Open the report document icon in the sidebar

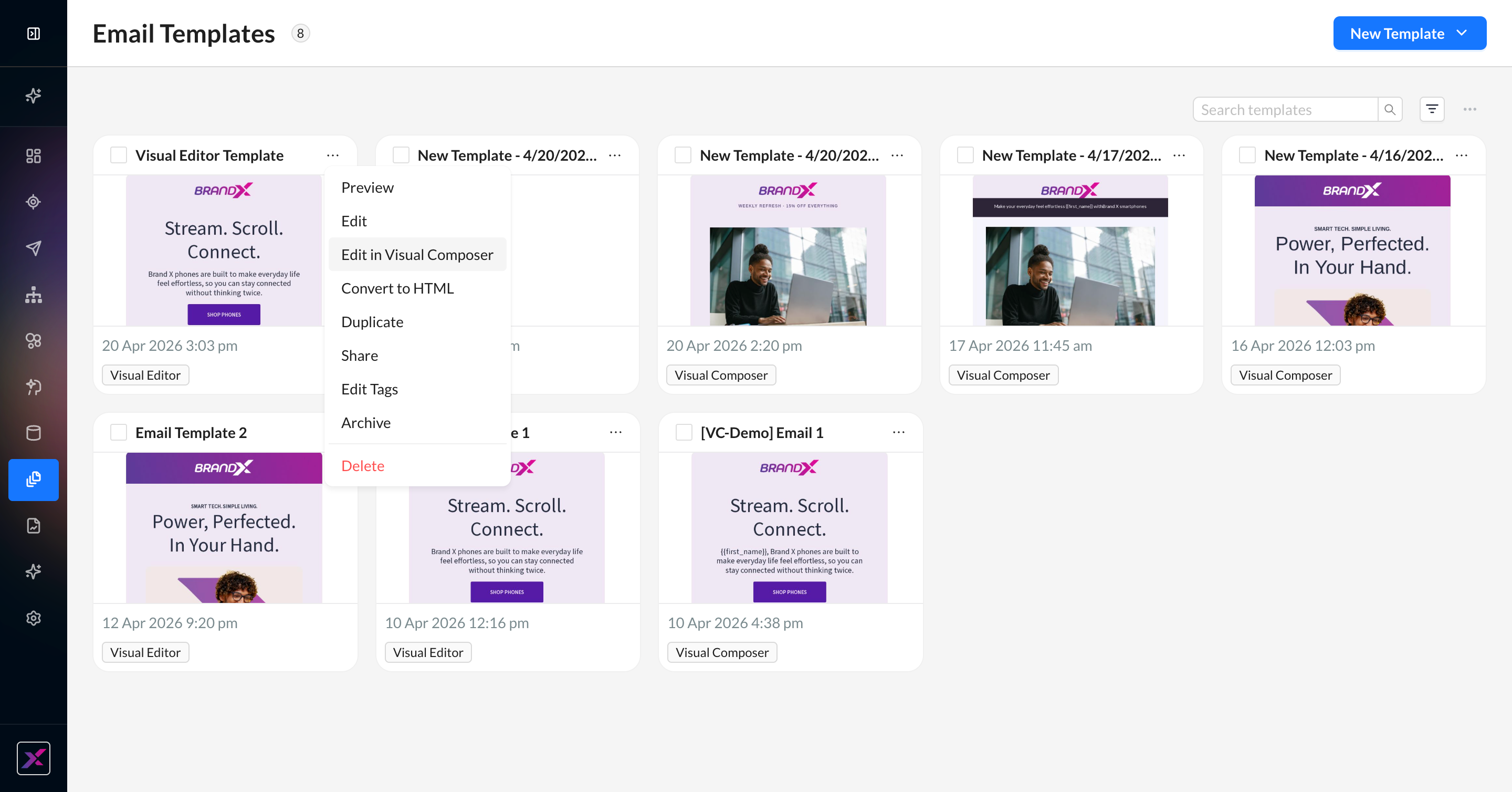34,525
